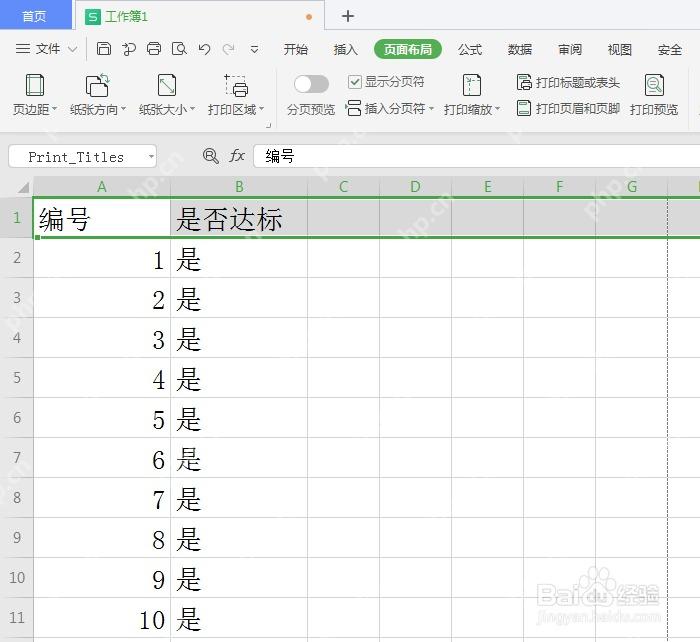This screenshot has width=700, height=642.
Task: Switch to the 开始 ribbon tab
Action: pos(296,49)
